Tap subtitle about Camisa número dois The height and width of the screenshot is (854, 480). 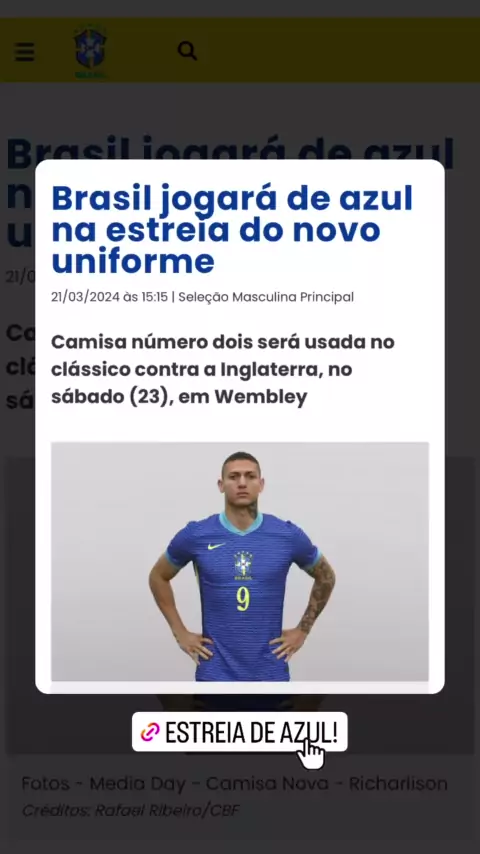coord(223,370)
